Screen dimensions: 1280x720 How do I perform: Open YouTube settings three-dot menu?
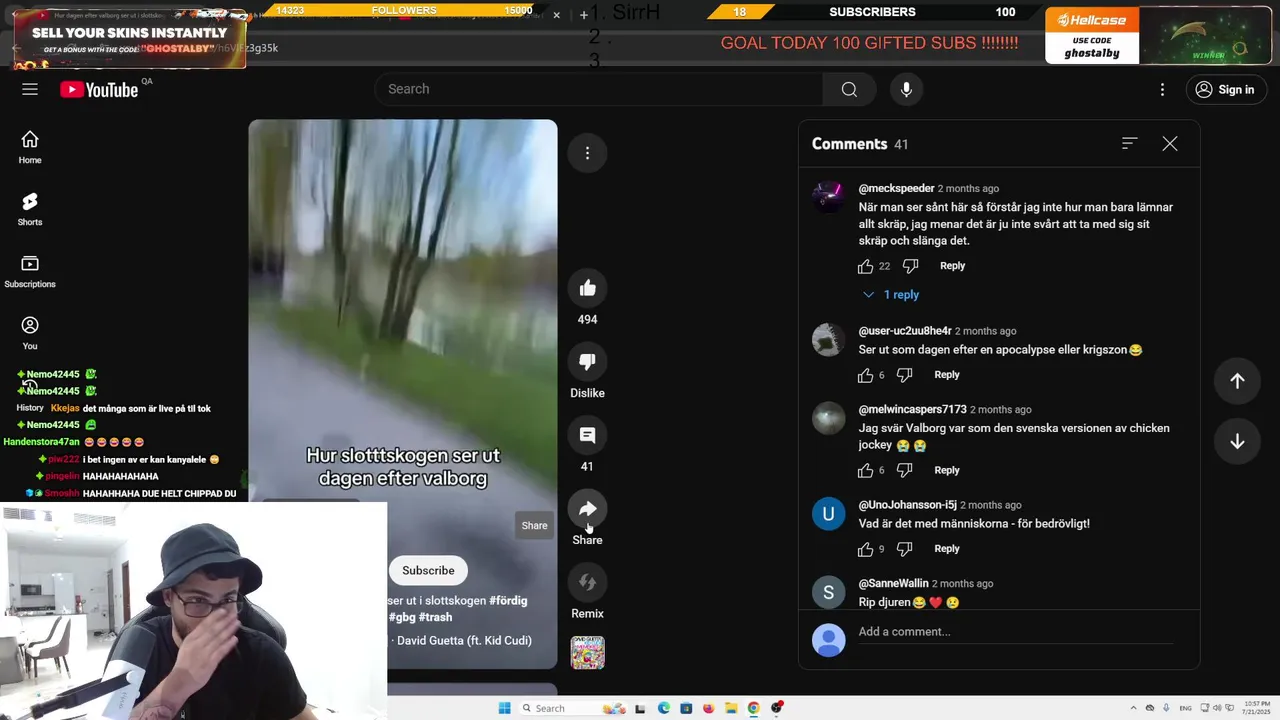coord(1162,89)
